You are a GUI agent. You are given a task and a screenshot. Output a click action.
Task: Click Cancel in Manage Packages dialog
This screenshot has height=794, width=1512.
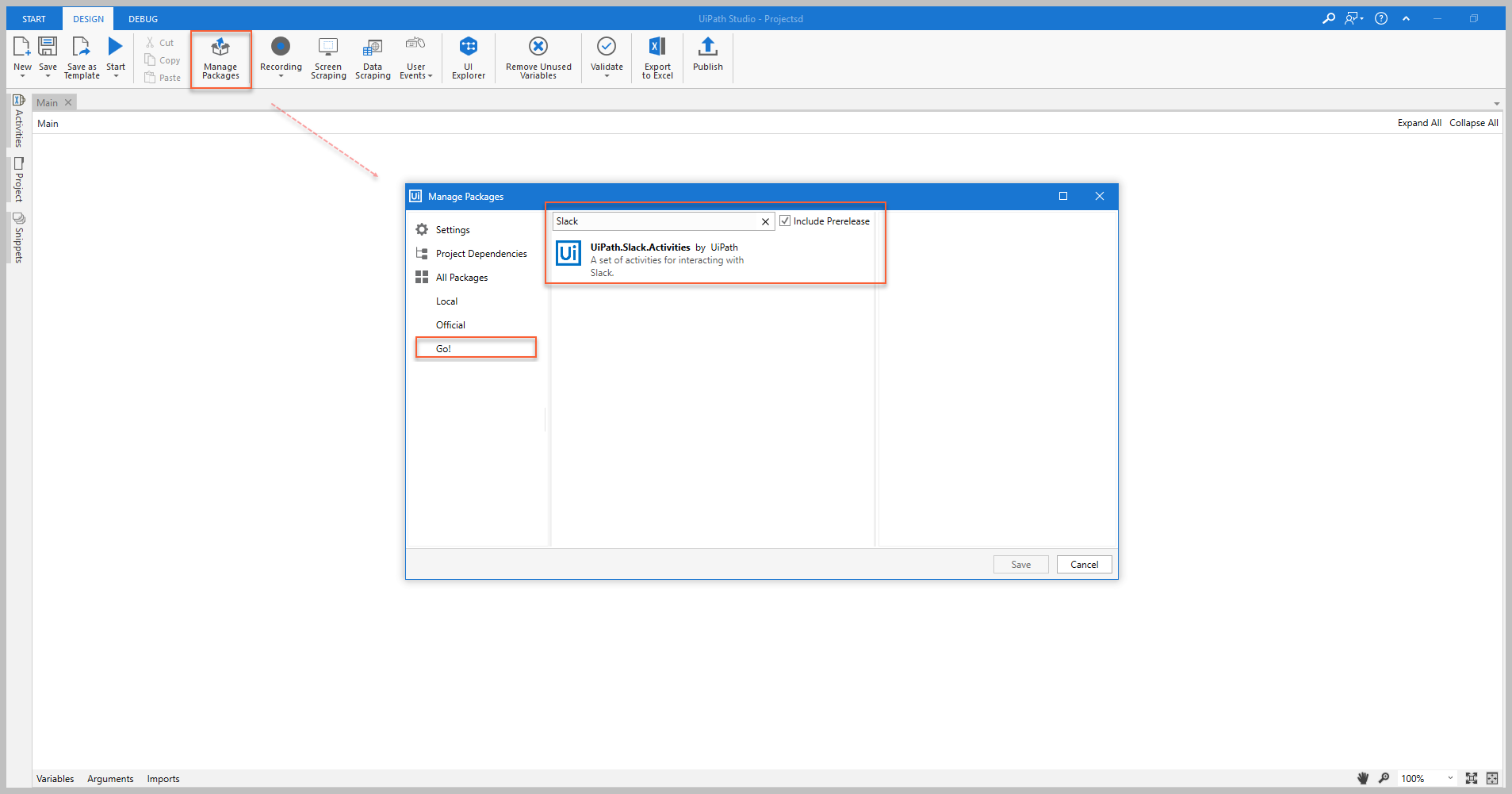(1085, 565)
